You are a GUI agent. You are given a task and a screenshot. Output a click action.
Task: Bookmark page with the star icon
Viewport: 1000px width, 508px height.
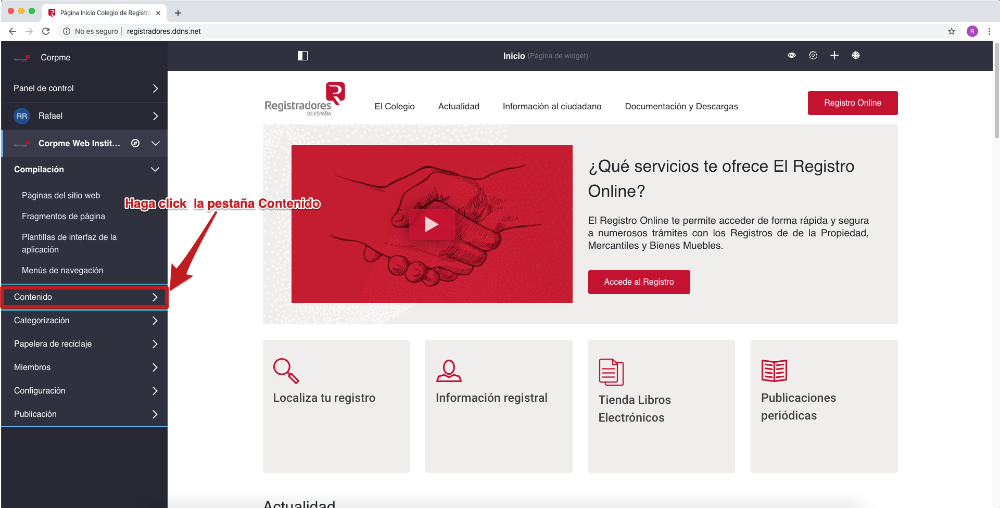pyautogui.click(x=951, y=31)
